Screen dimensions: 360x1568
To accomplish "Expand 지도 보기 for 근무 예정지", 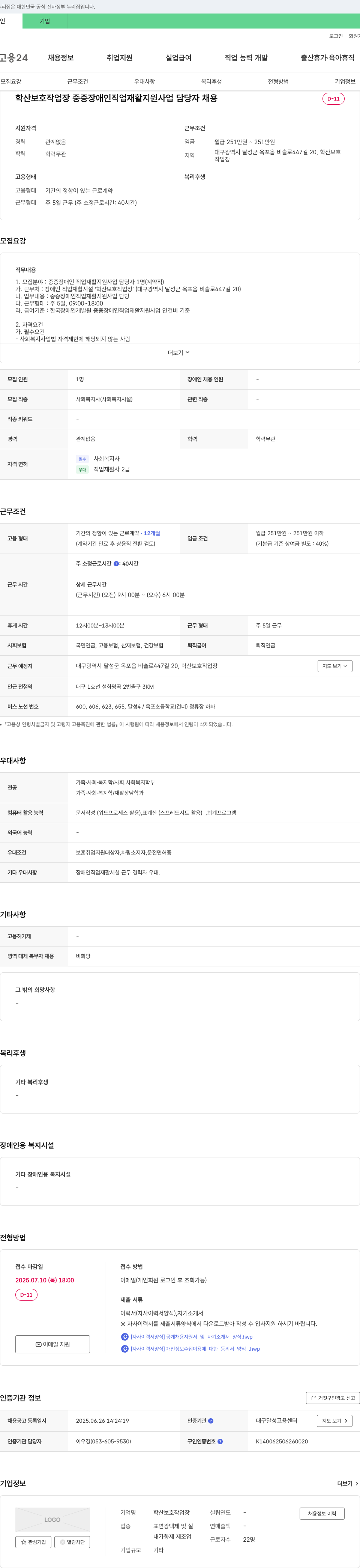I will 335,666.
